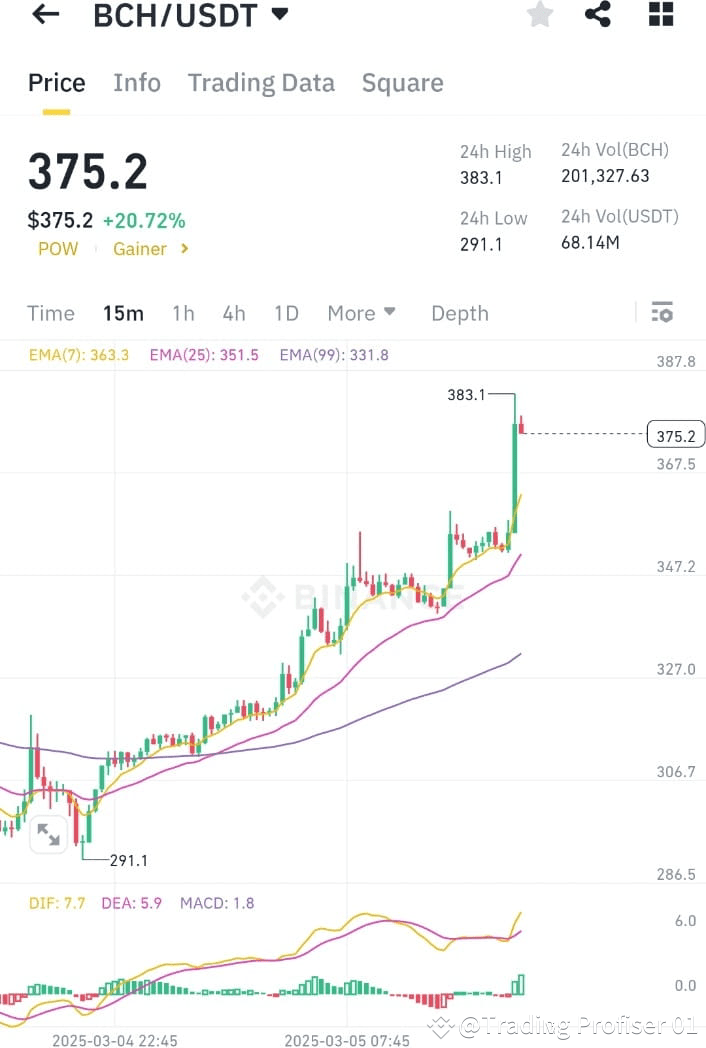Tap the chart settings icon beside Depth
The image size is (706, 1048).
pyautogui.click(x=662, y=312)
